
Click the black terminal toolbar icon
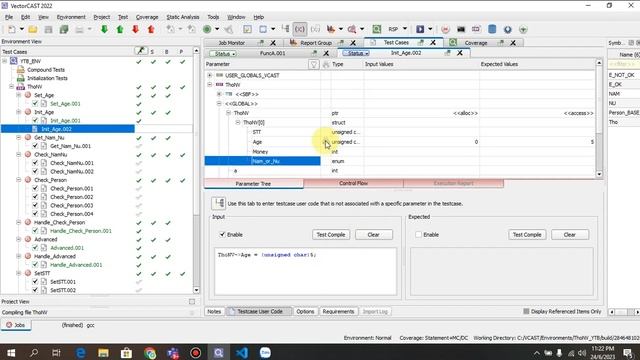coord(461,29)
